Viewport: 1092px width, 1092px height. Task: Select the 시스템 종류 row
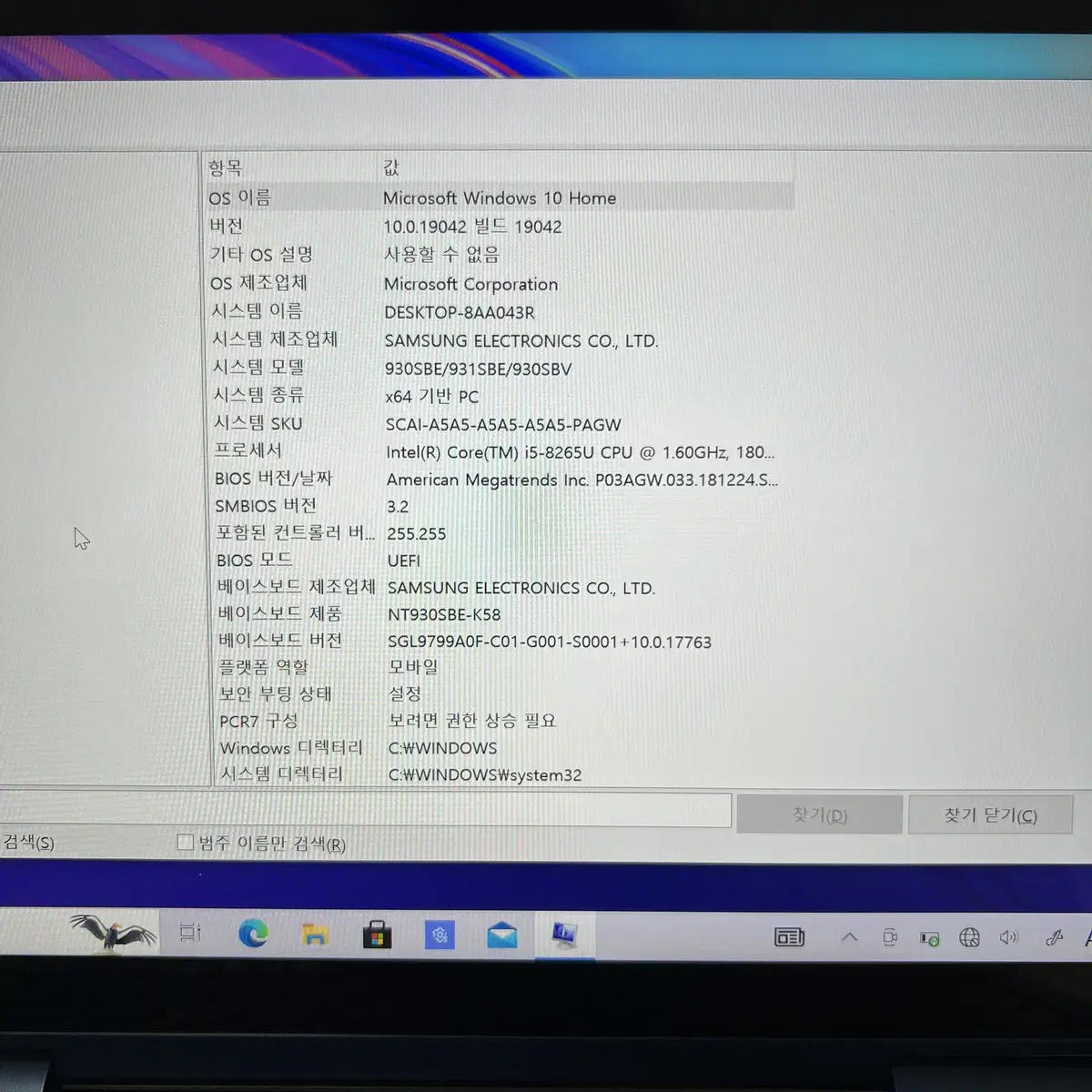[500, 396]
